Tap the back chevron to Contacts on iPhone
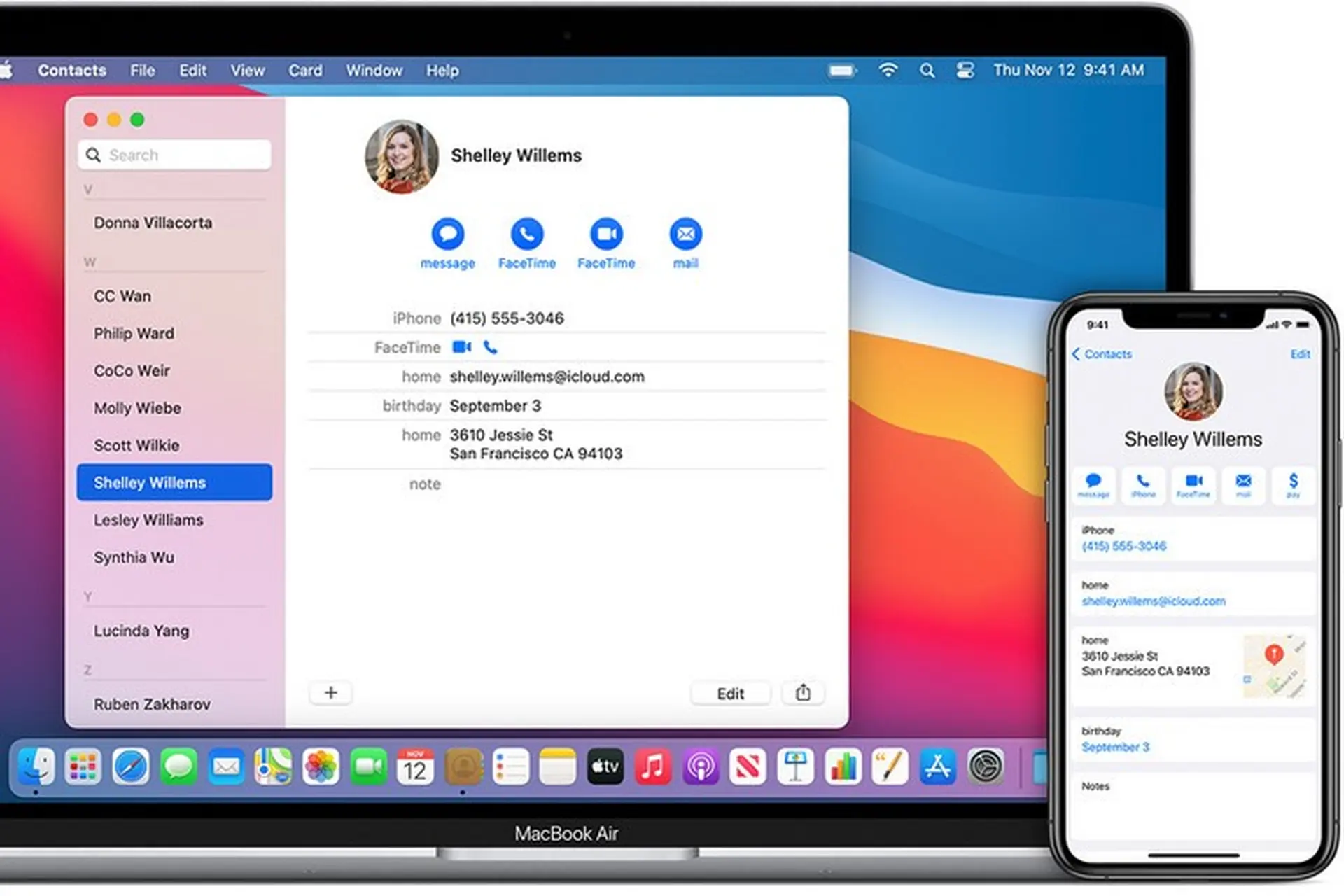The height and width of the screenshot is (896, 1344). [x=1077, y=354]
